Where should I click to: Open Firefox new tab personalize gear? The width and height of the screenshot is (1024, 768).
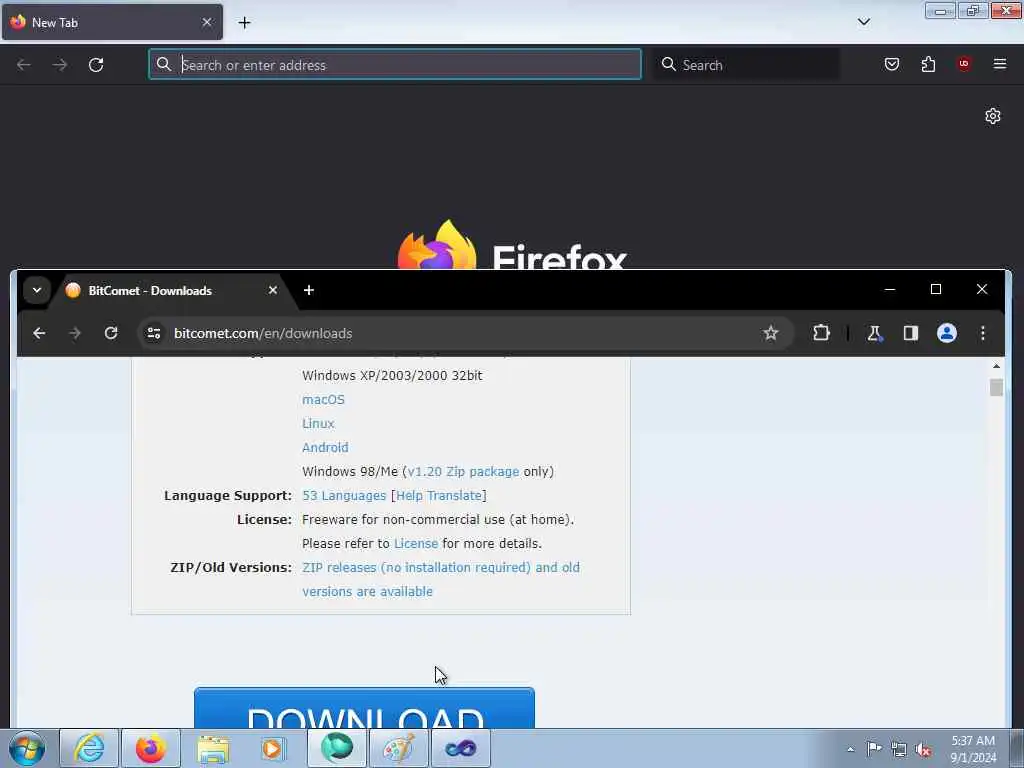point(993,116)
